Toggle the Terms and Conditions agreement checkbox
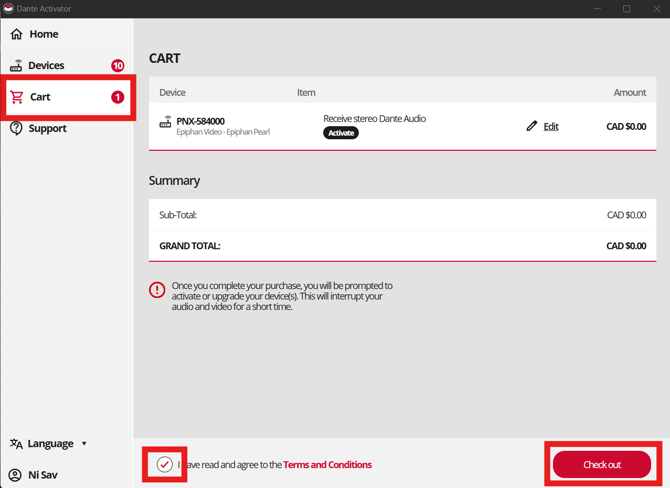The width and height of the screenshot is (670, 488). [165, 464]
